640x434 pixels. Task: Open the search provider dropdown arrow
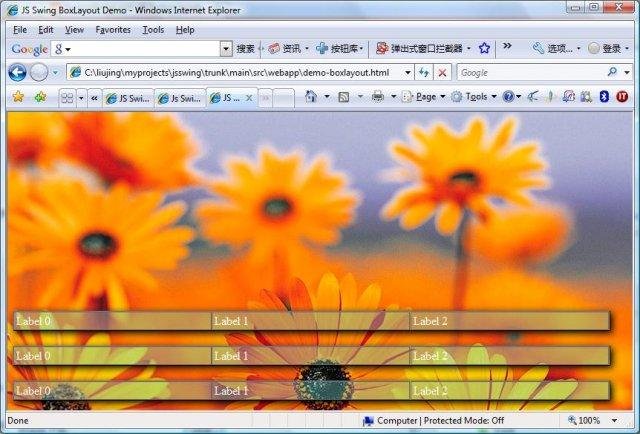click(627, 73)
